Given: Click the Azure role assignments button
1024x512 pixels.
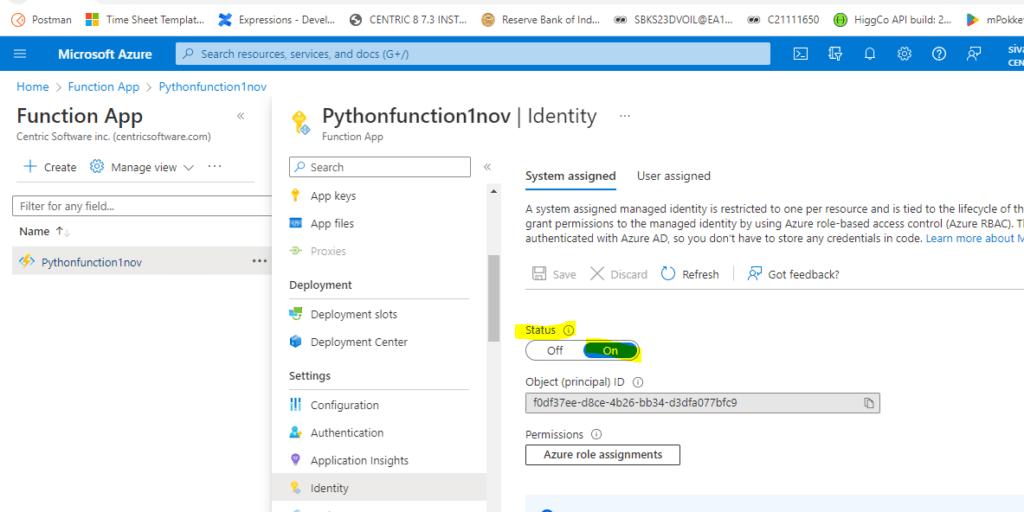Looking at the screenshot, I should click(x=602, y=455).
